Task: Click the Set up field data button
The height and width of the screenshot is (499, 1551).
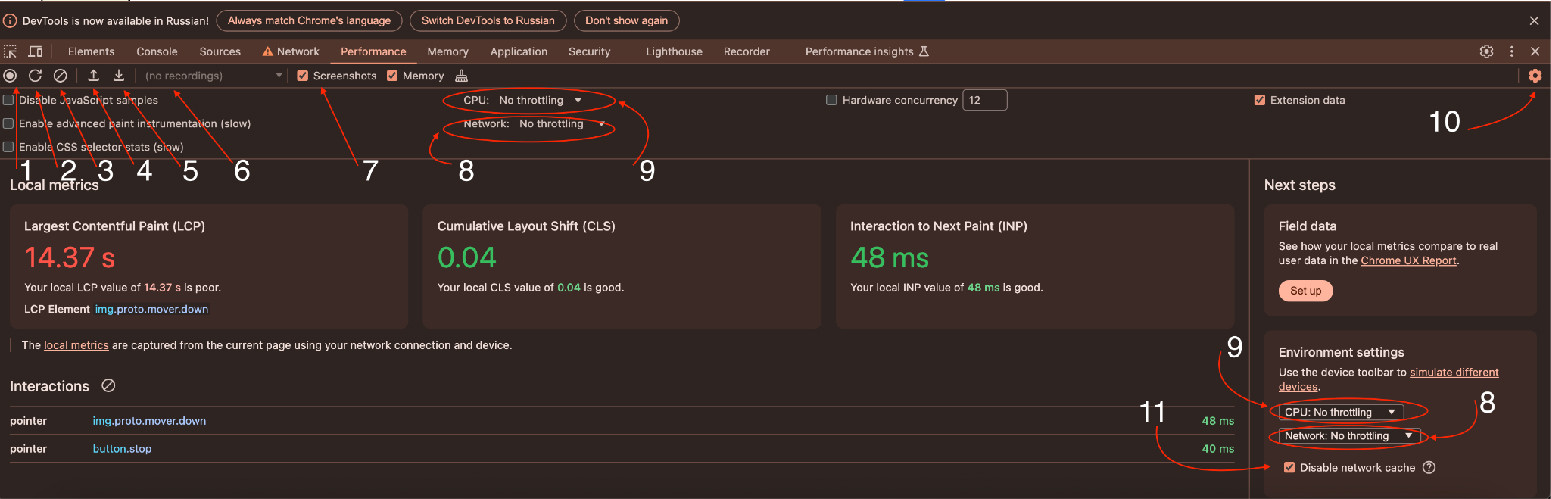Action: click(x=1305, y=291)
